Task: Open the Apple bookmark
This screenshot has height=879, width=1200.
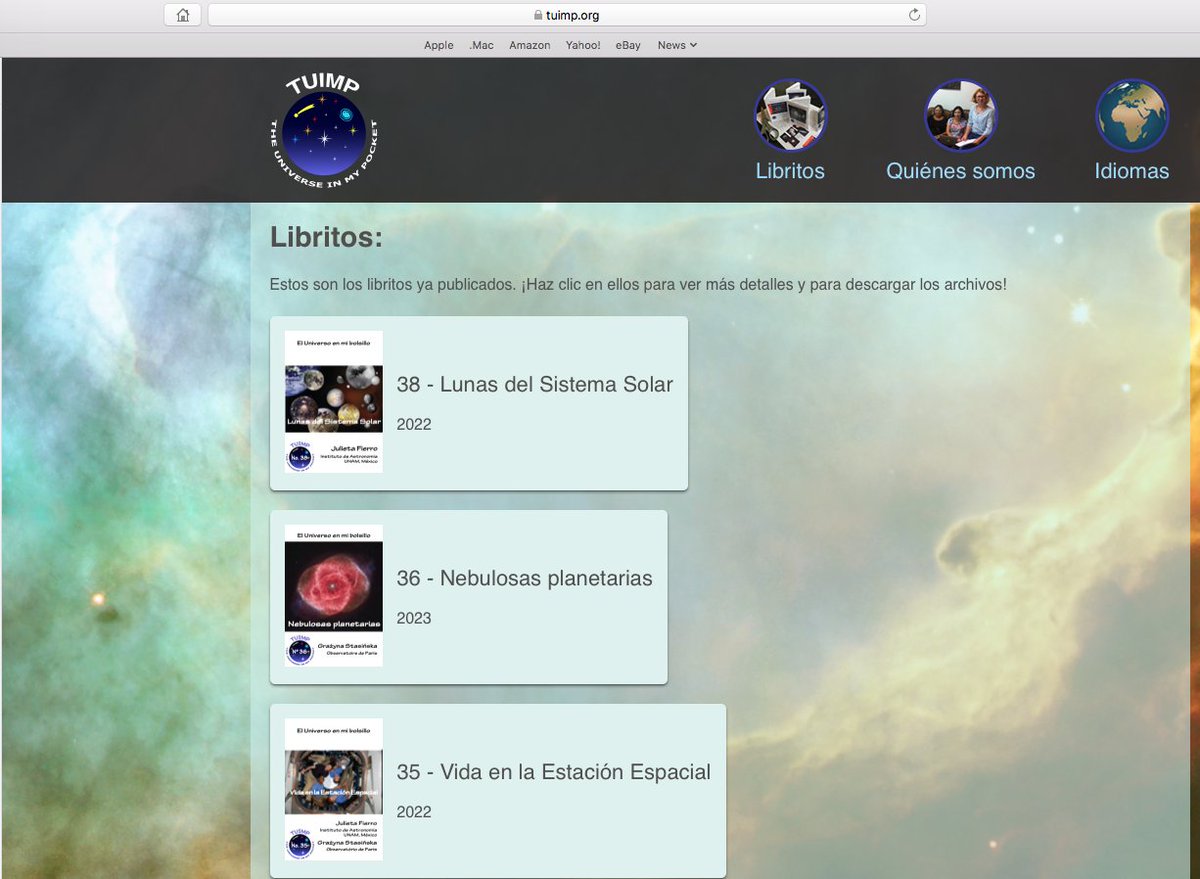Action: pos(439,45)
